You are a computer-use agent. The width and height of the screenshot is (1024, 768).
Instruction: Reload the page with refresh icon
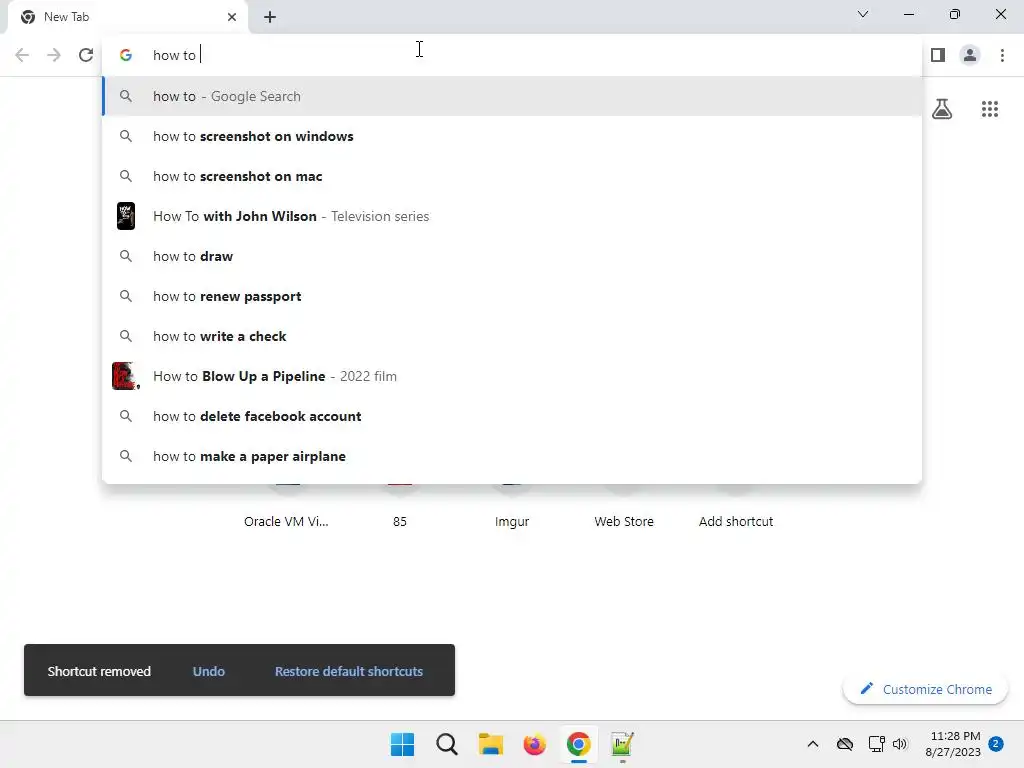(x=86, y=55)
